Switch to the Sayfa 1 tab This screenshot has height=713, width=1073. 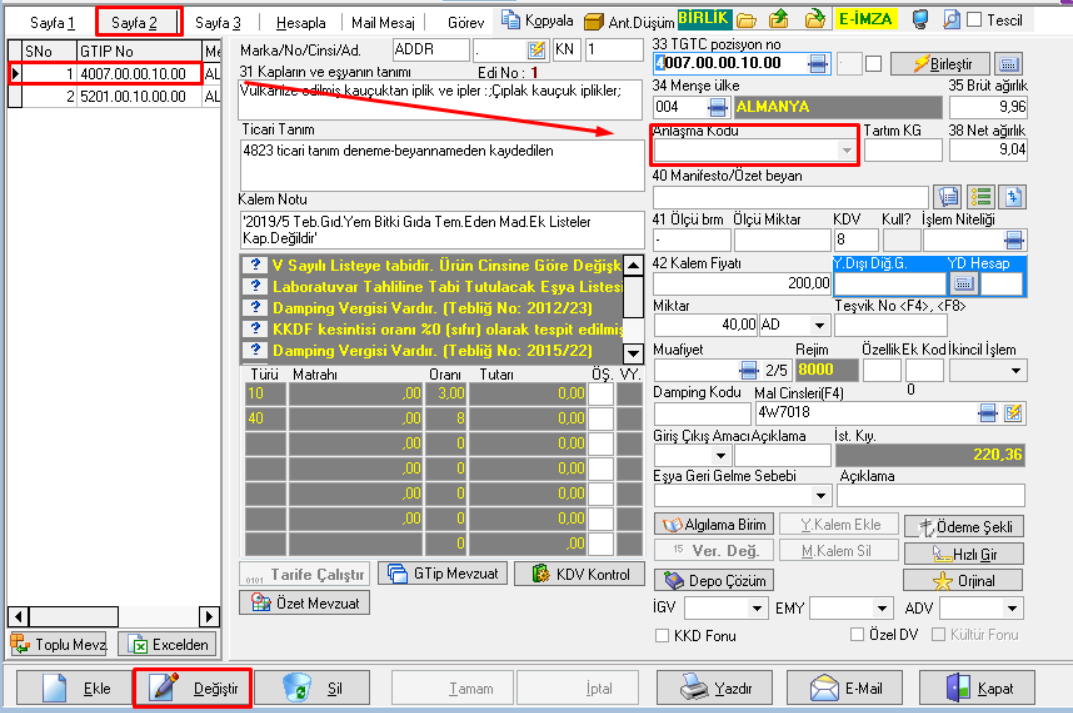pos(52,23)
